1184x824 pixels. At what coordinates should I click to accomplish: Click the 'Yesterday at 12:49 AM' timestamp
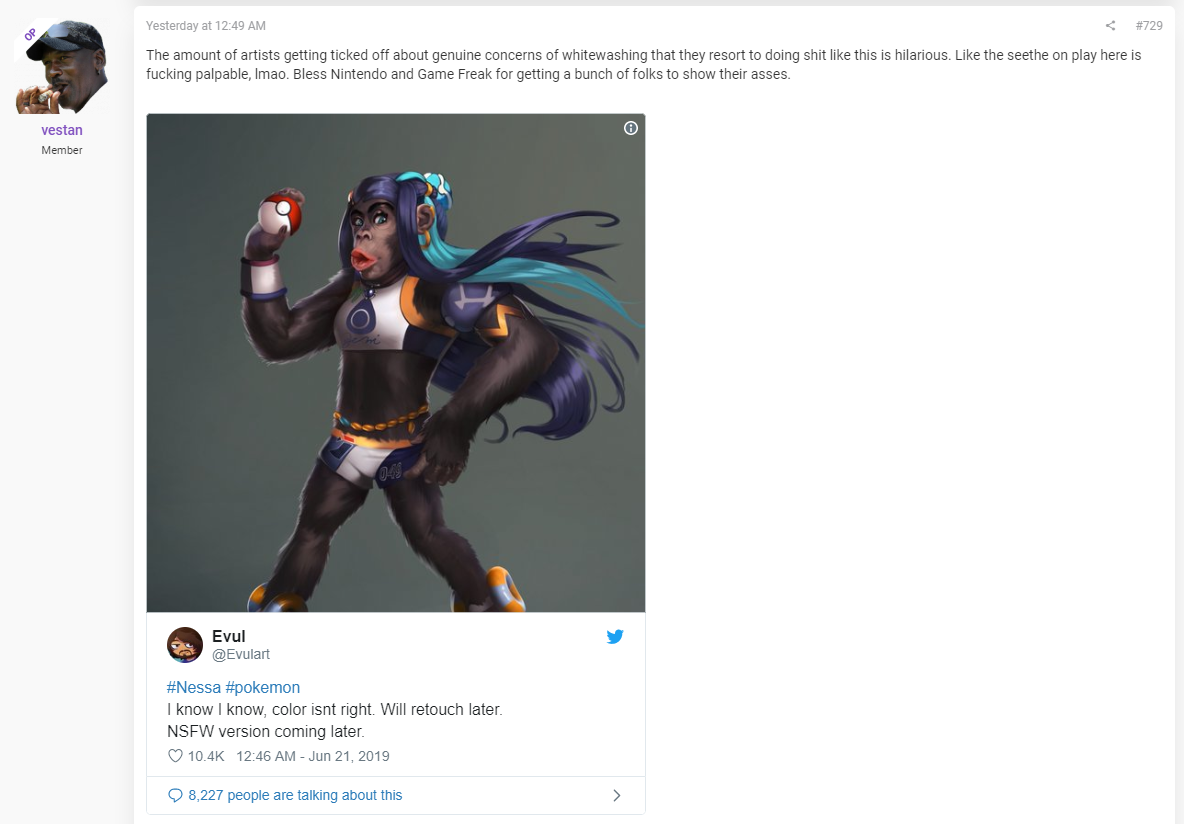(x=205, y=26)
